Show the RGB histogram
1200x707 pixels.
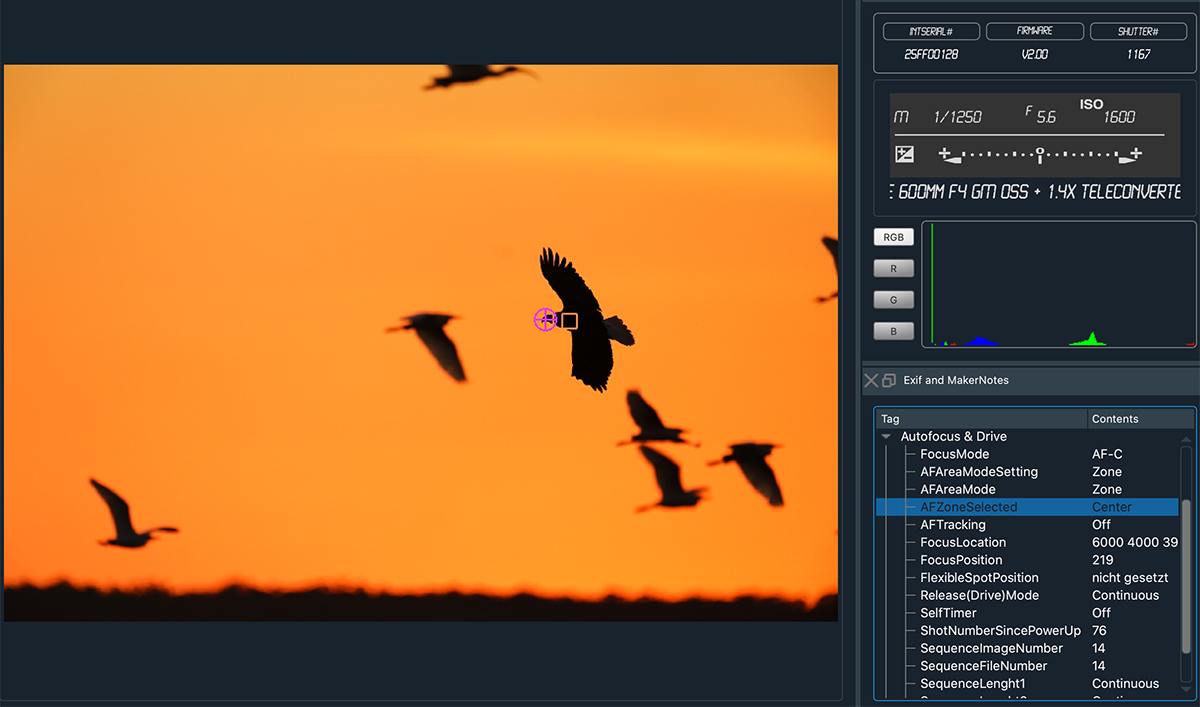893,238
